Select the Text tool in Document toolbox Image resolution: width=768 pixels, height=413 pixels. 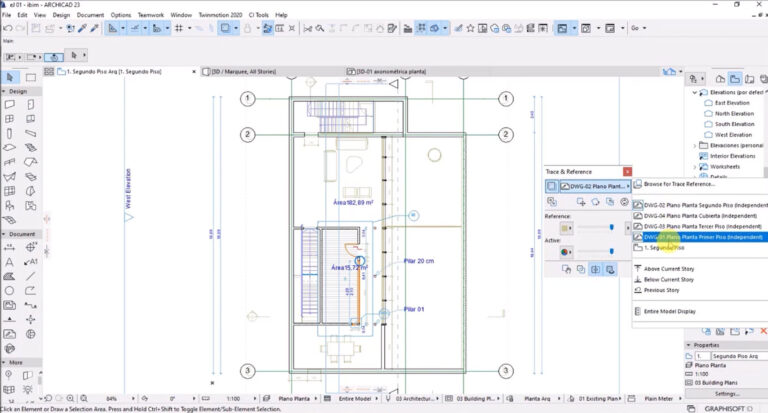(10, 261)
